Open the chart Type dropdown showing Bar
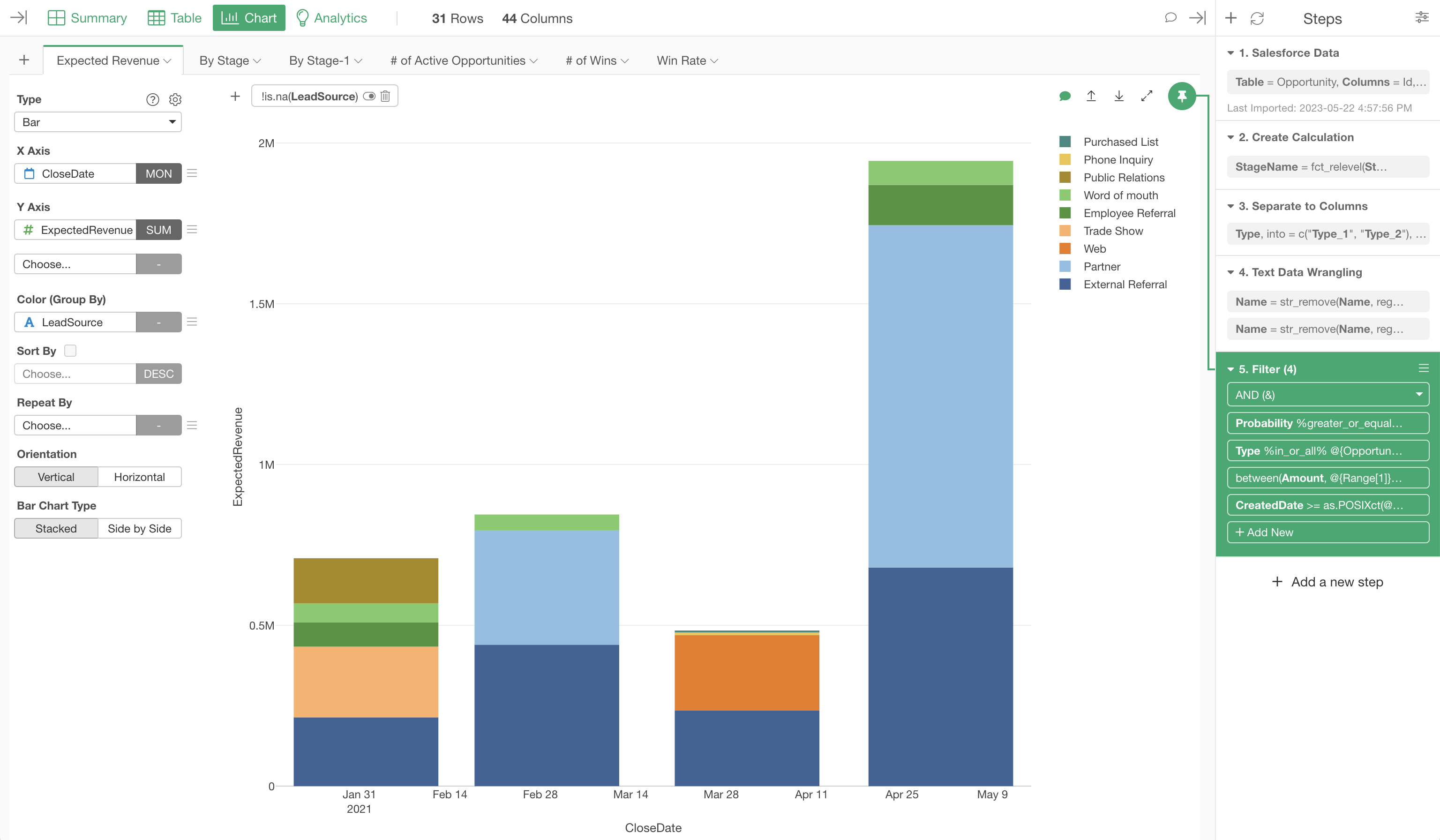The image size is (1440, 840). click(x=97, y=122)
